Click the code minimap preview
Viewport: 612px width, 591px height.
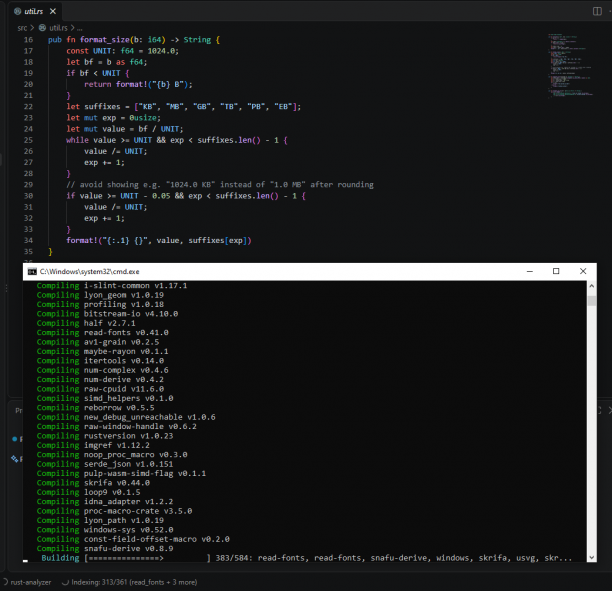[x=570, y=65]
